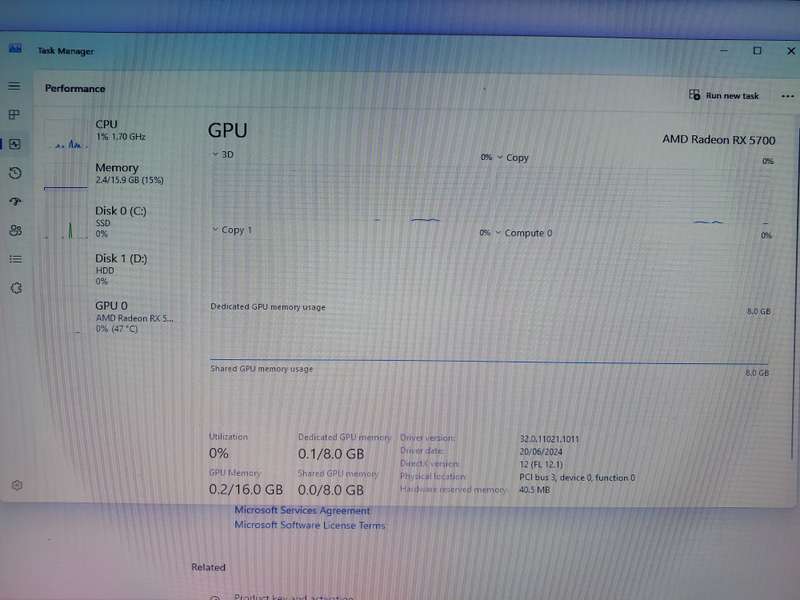Maximize the Task Manager window

tap(757, 51)
